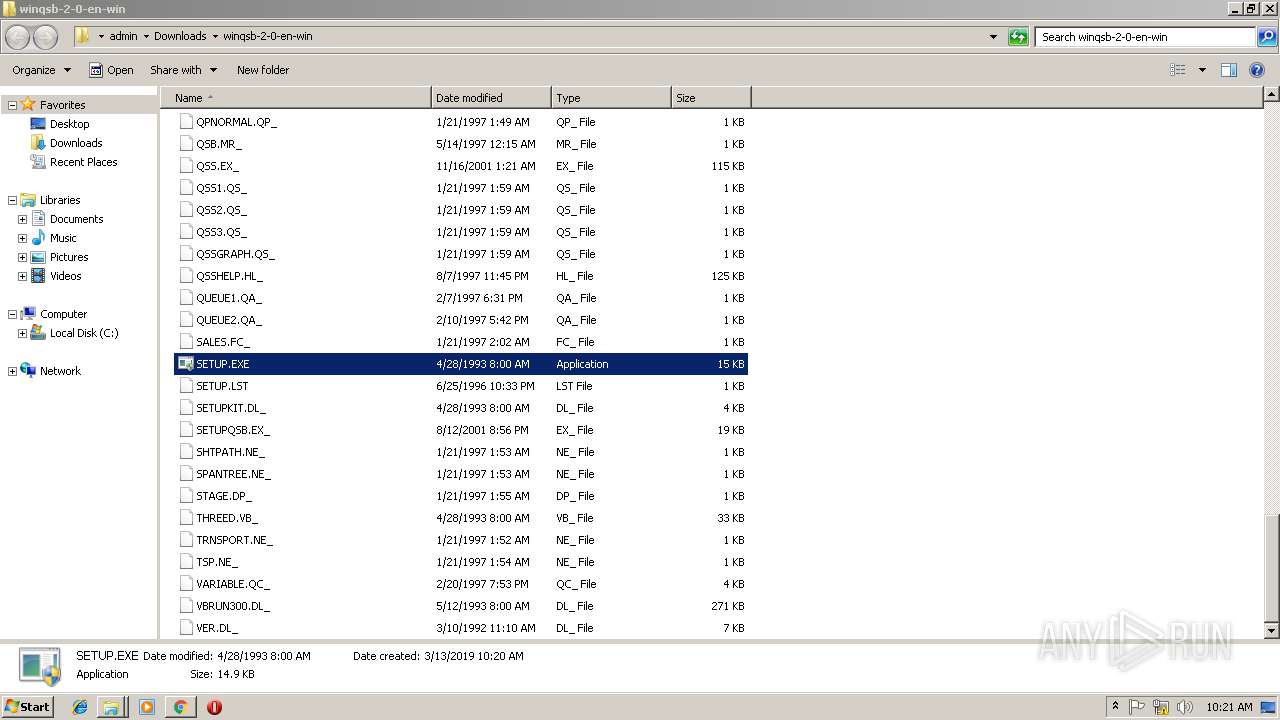1280x720 pixels.
Task: Sort by the Name column header
Action: pyautogui.click(x=295, y=98)
